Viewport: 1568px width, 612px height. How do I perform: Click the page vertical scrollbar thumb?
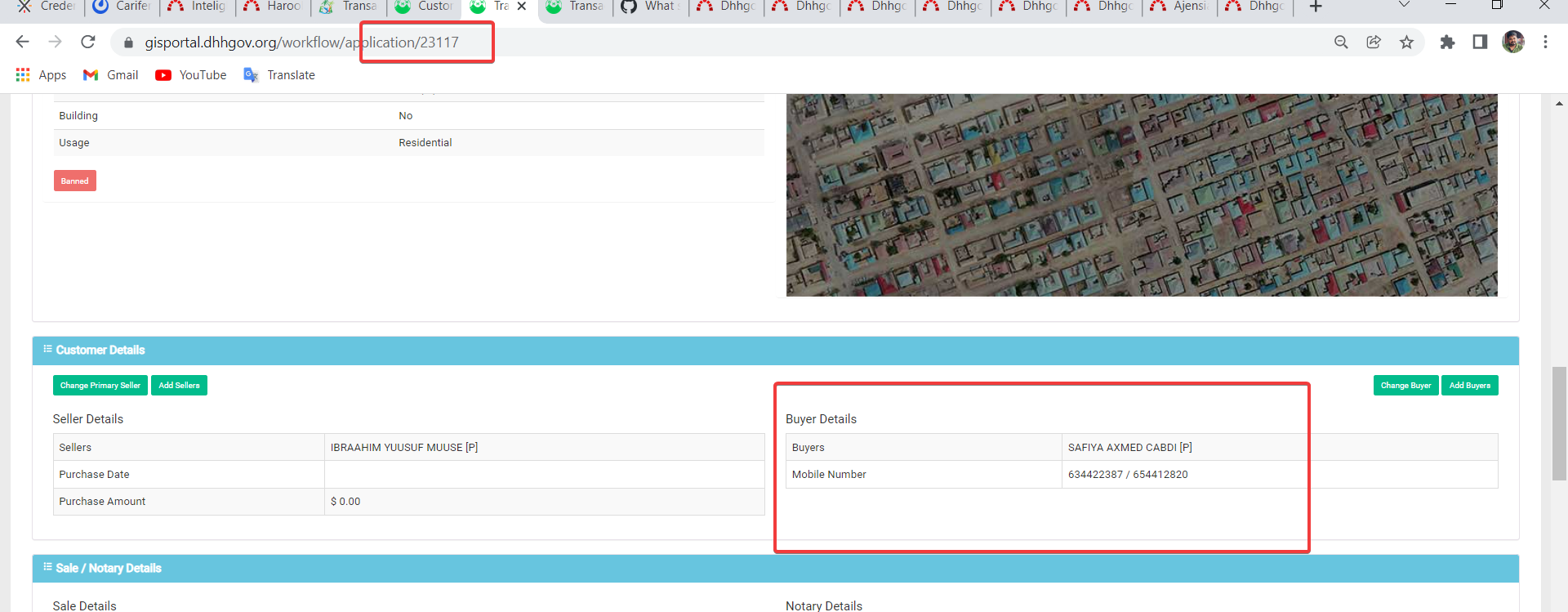click(1559, 424)
